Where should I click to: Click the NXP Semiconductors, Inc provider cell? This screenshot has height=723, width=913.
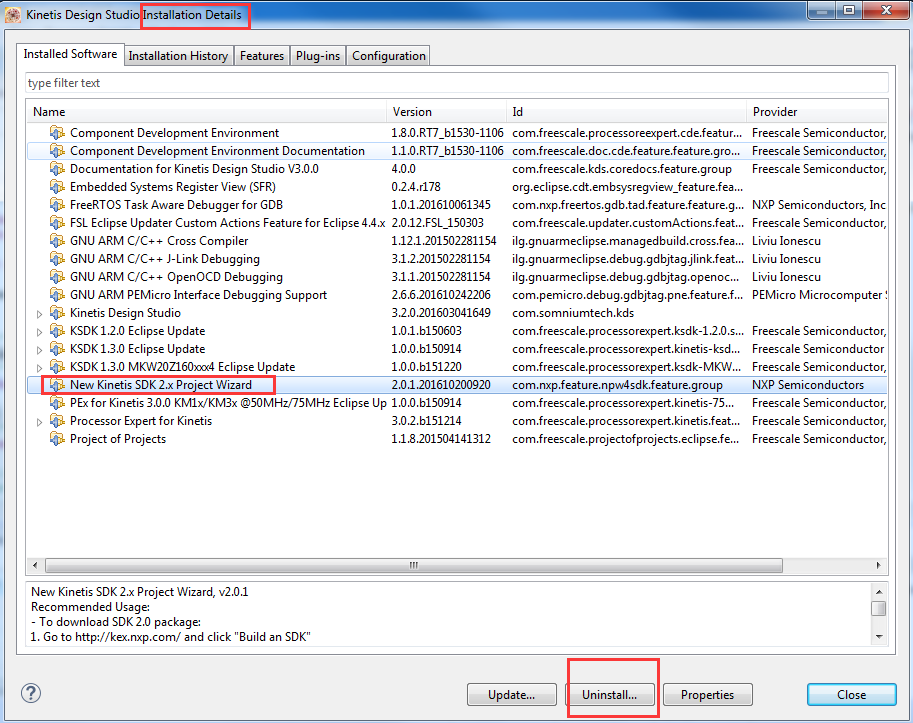819,205
